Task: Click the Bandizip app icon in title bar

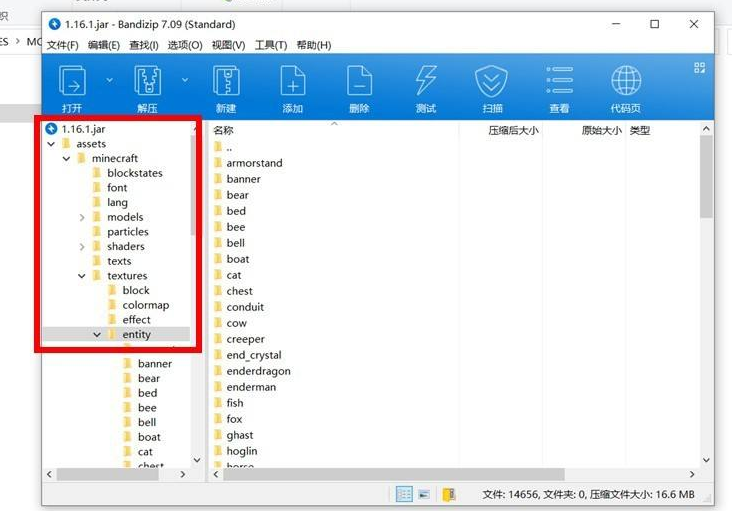Action: (x=54, y=24)
